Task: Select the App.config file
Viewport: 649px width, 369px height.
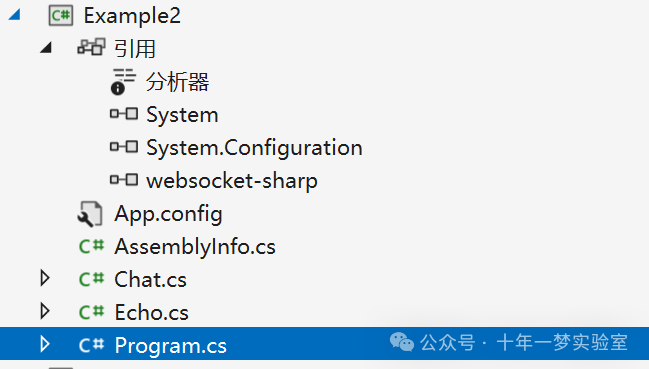Action: point(168,214)
